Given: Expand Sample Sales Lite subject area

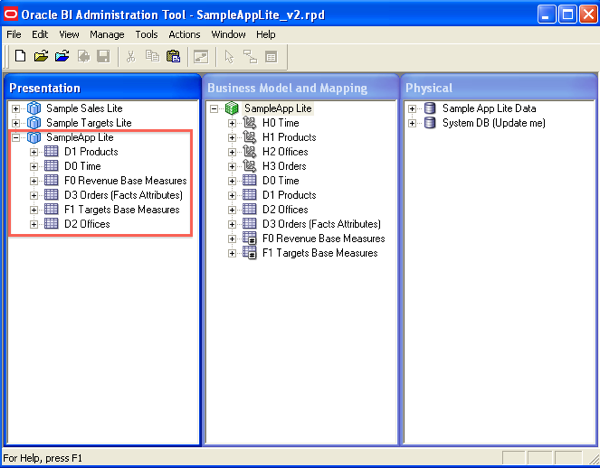Looking at the screenshot, I should 16,109.
